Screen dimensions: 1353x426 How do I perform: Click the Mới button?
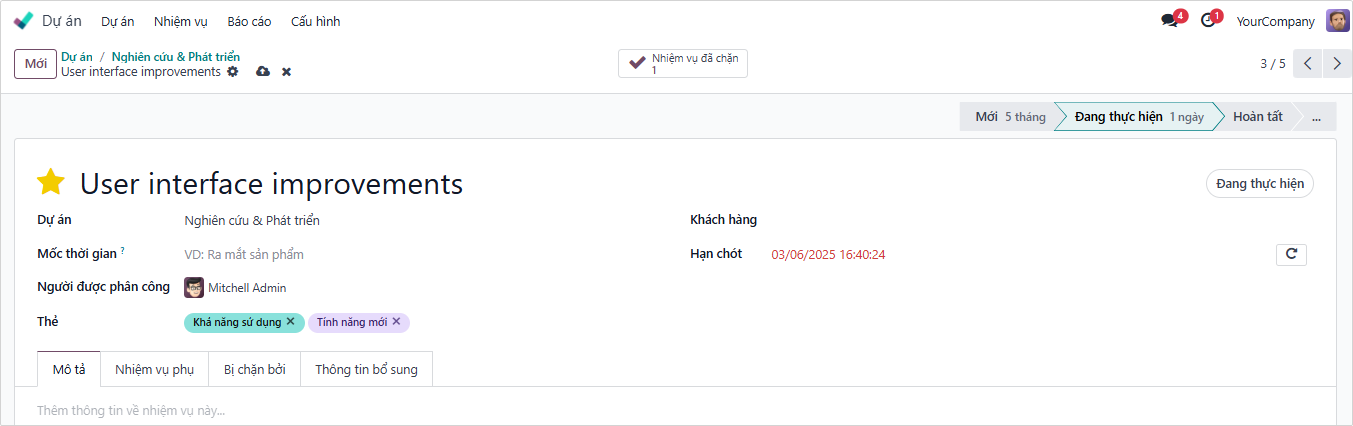pyautogui.click(x=35, y=64)
